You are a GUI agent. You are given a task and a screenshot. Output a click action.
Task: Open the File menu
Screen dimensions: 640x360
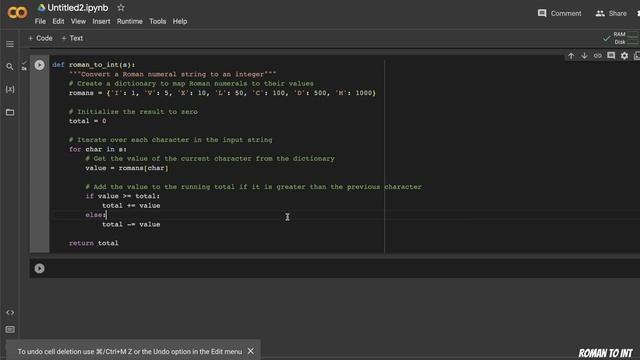(x=40, y=22)
